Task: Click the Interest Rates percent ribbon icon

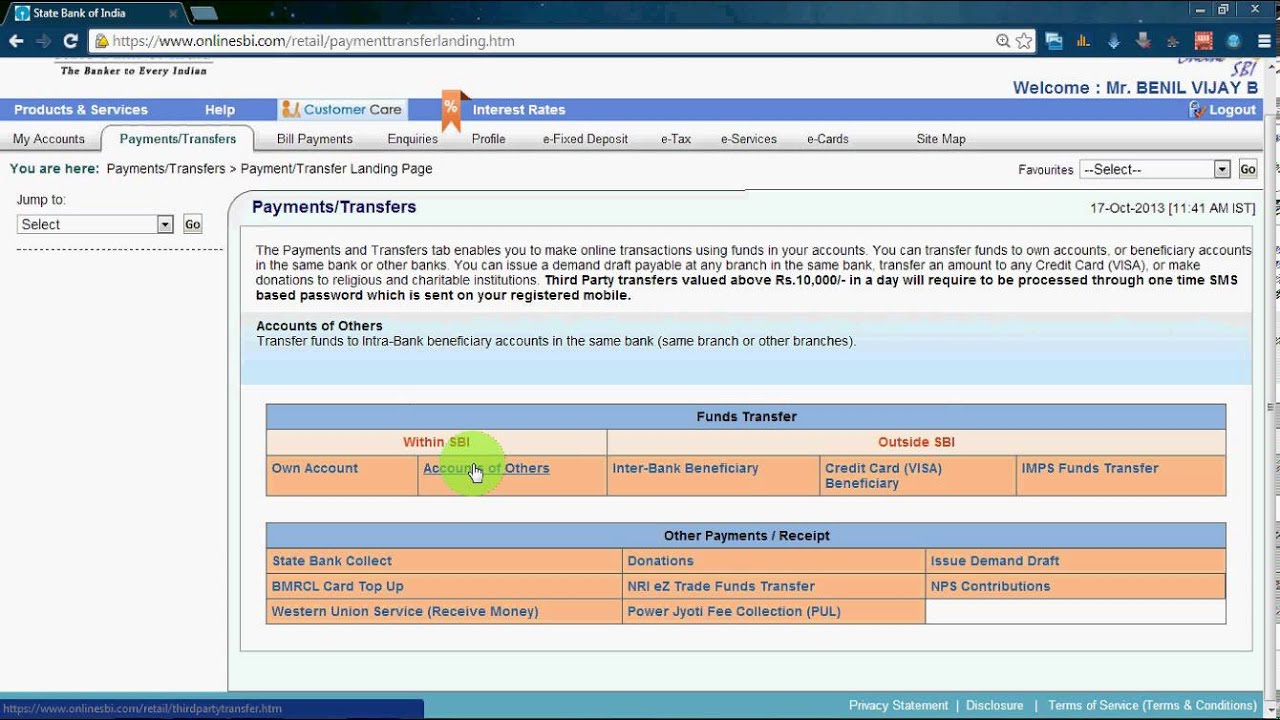Action: [451, 110]
